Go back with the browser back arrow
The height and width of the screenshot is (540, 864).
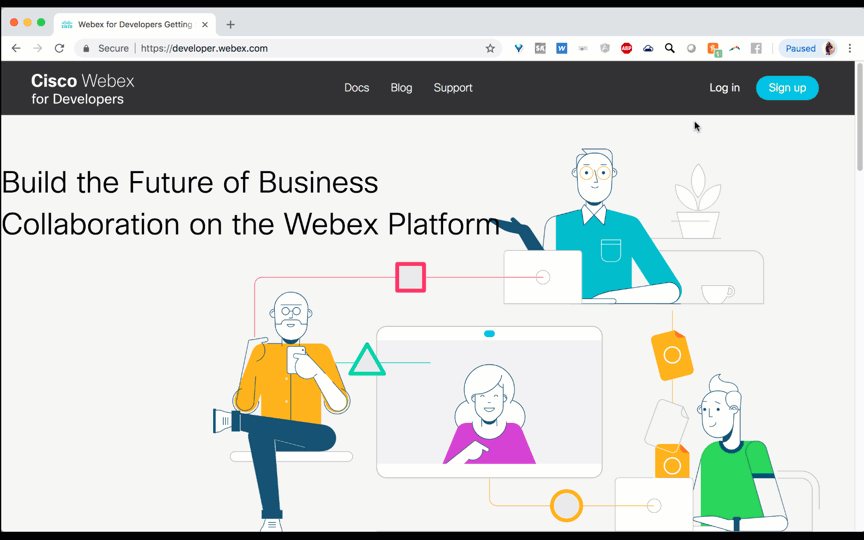(16, 48)
